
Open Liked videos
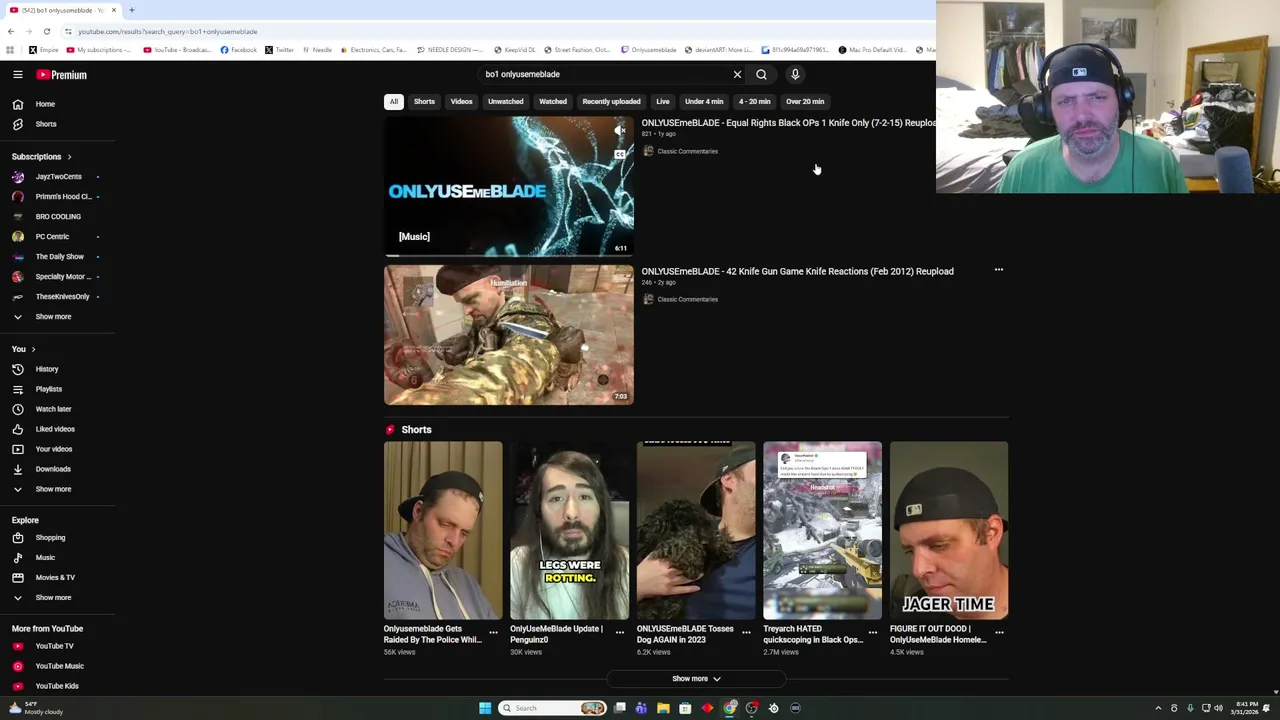[56, 429]
